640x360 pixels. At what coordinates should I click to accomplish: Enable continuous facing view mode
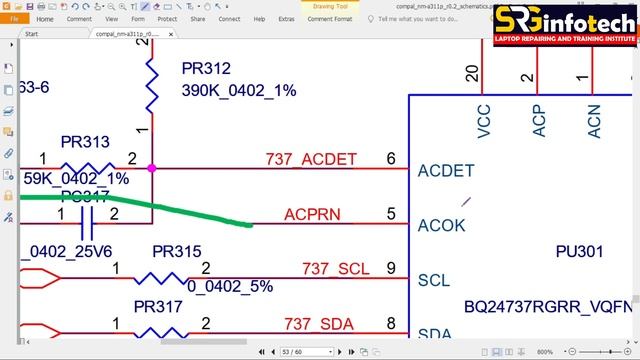click(521, 352)
